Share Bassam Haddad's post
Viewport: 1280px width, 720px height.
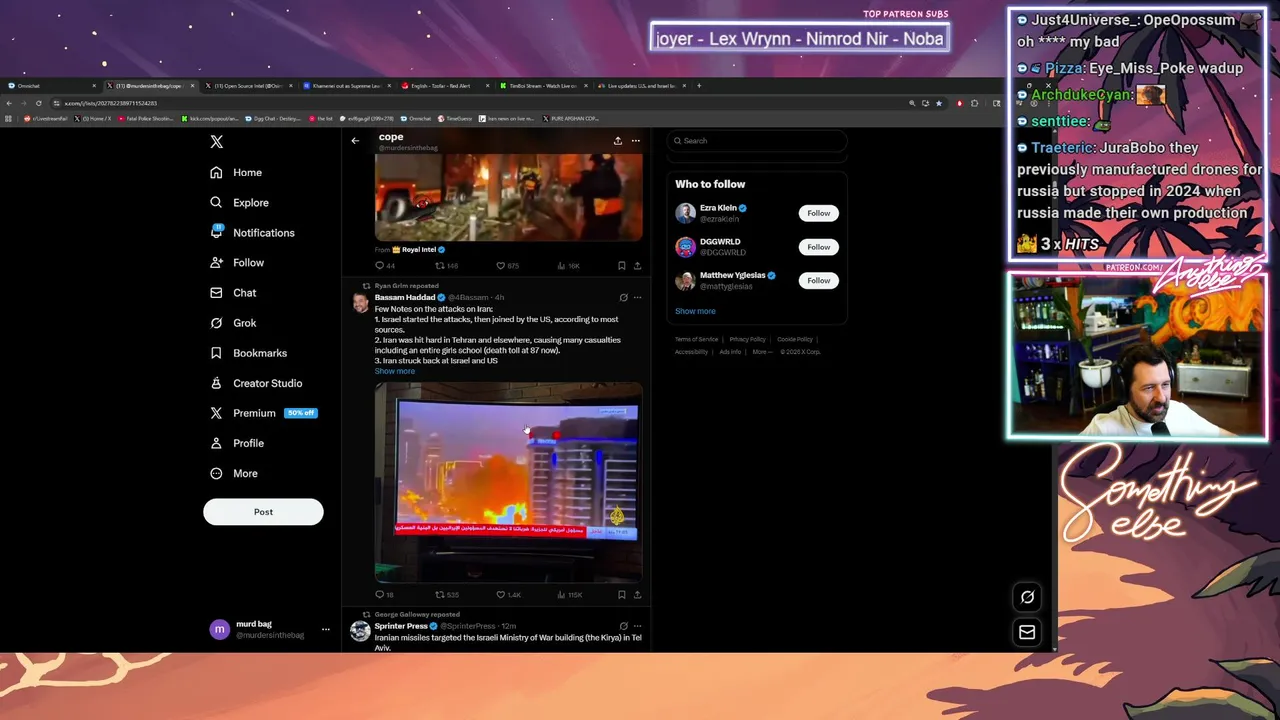pos(637,595)
